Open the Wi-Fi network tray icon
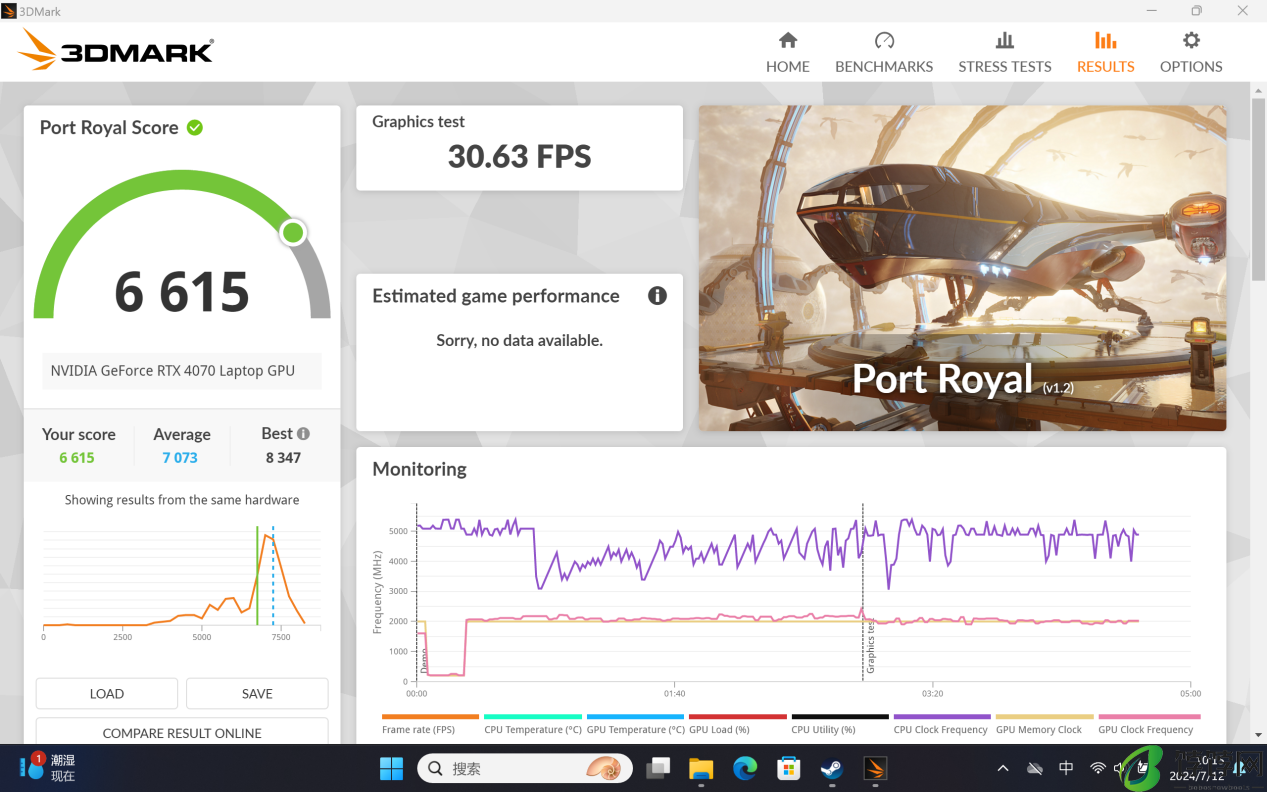Viewport: 1267px width, 792px height. click(1098, 768)
